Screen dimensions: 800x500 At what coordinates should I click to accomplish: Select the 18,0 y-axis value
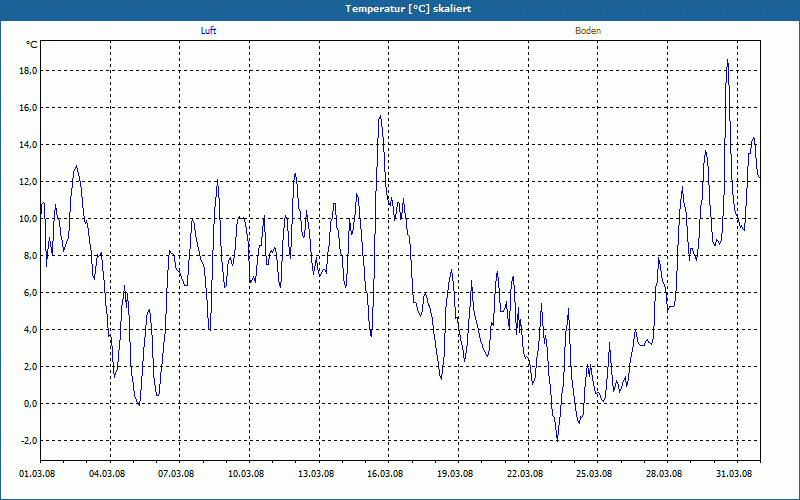[x=29, y=71]
